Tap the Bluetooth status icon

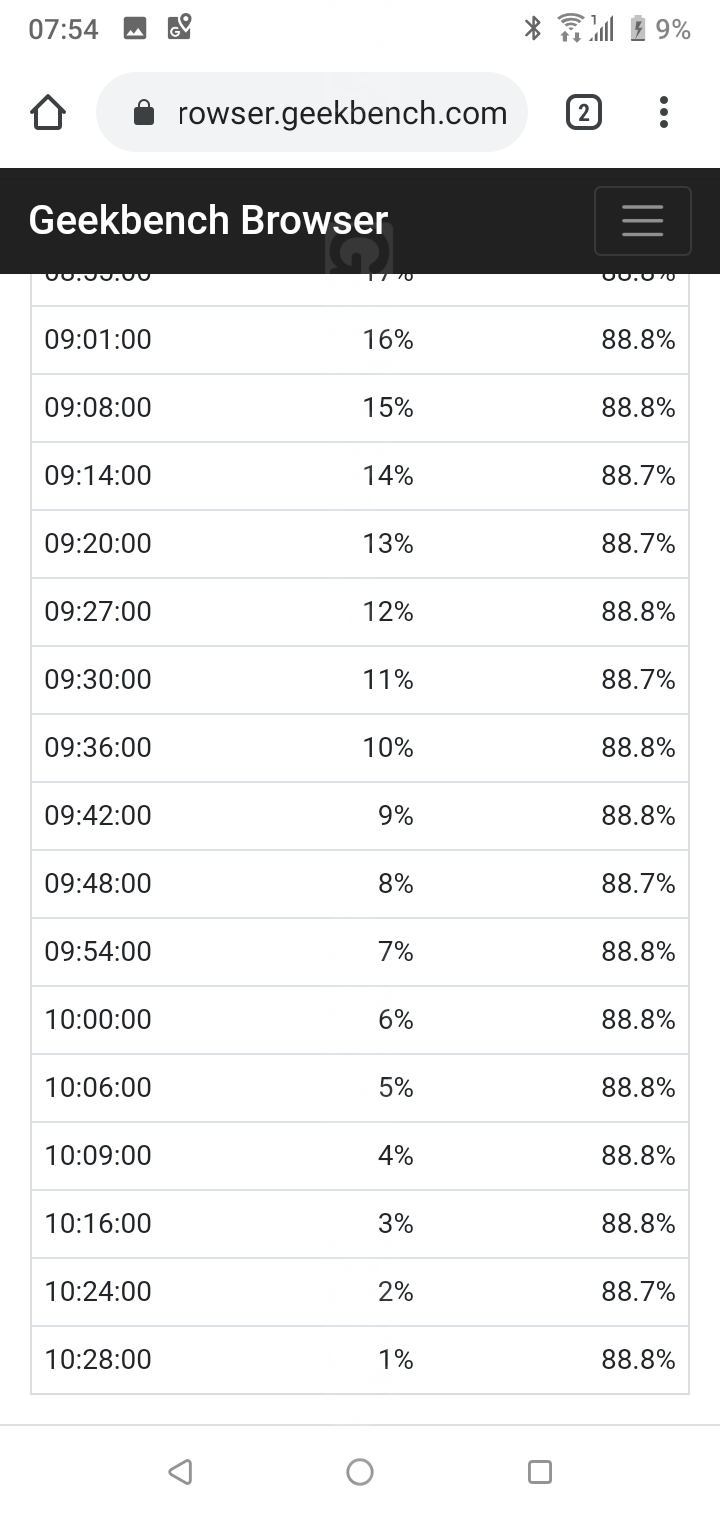(x=533, y=29)
